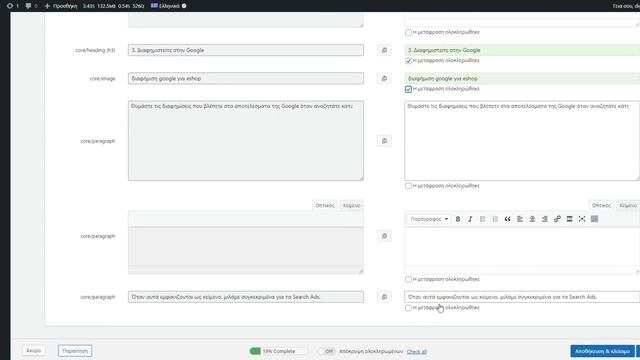Copy the empty rich-text paragraph from original
Screen dimensions: 640x360
pyautogui.click(x=384, y=236)
